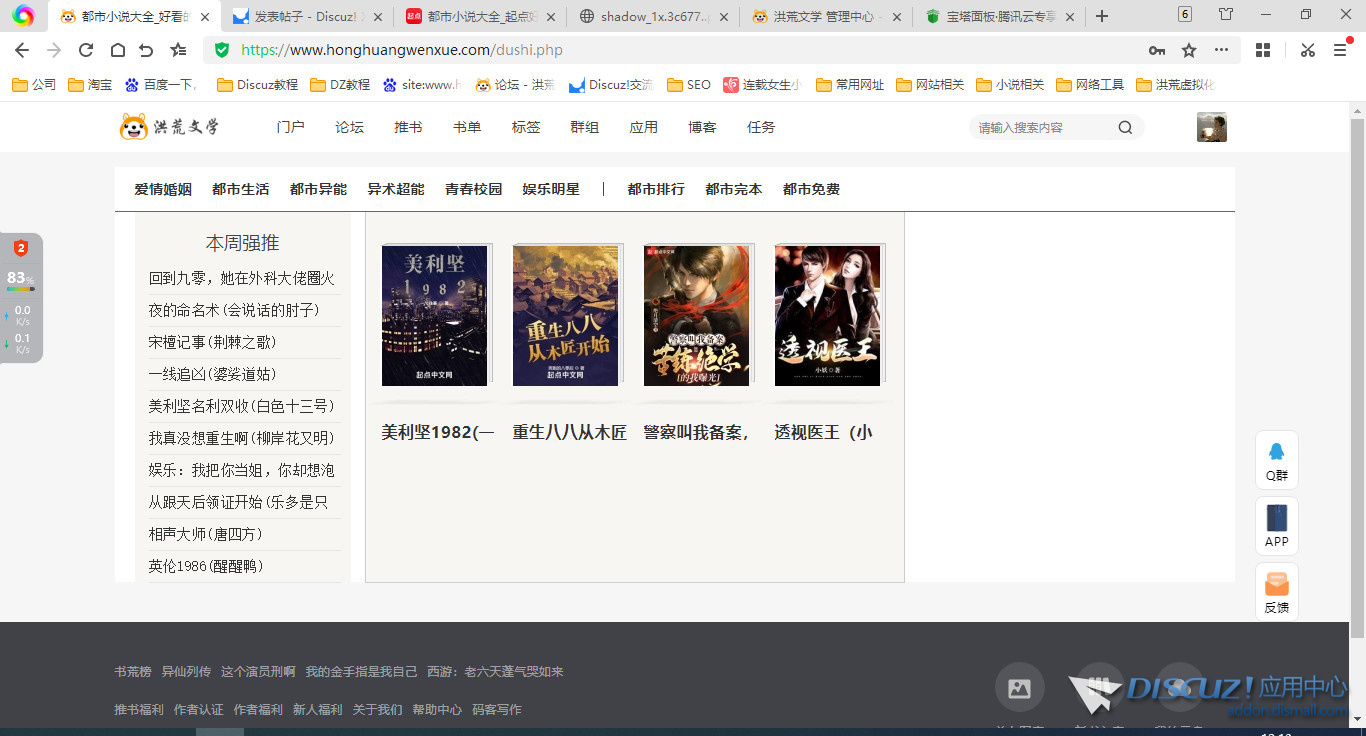Toggle the bookmark star in the address bar
This screenshot has height=736, width=1366.
[1187, 49]
